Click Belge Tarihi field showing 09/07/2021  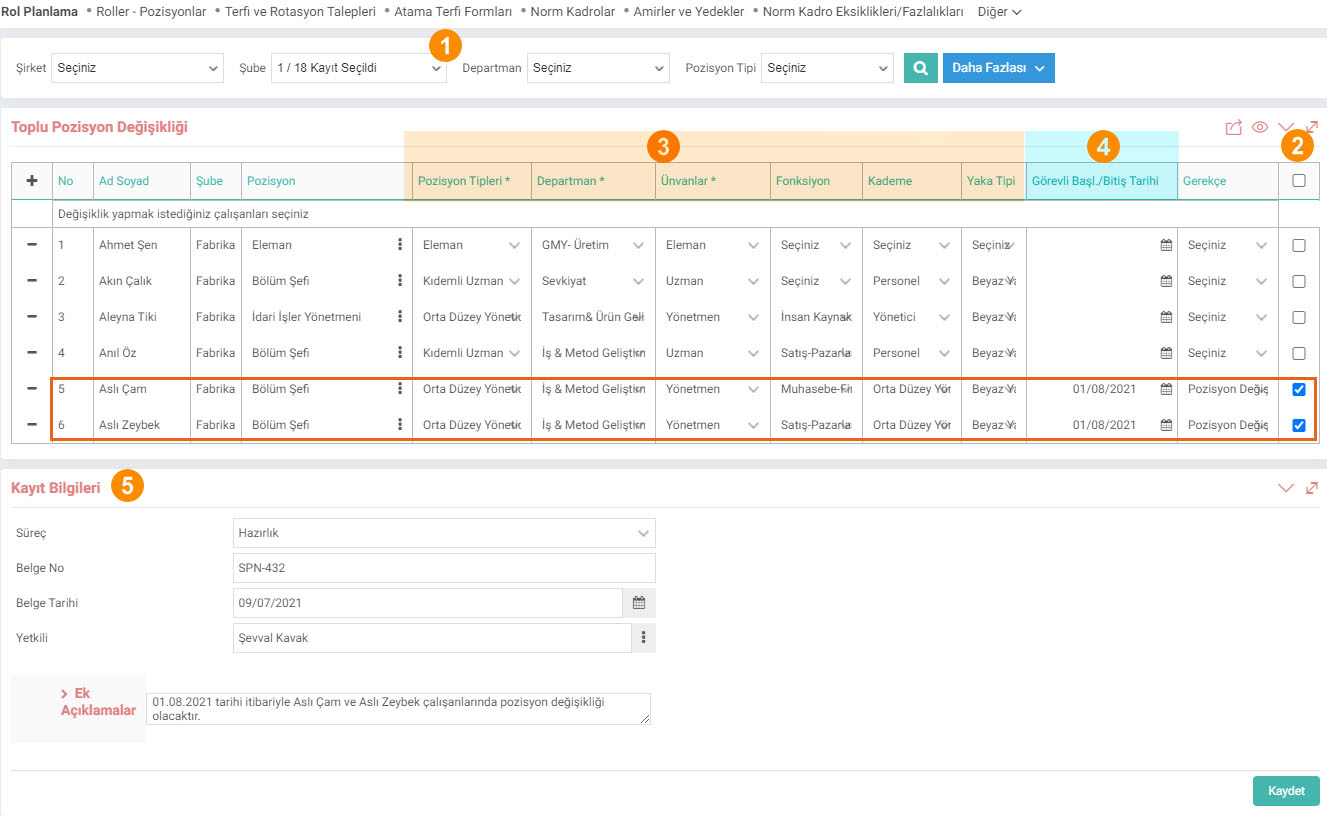click(427, 603)
